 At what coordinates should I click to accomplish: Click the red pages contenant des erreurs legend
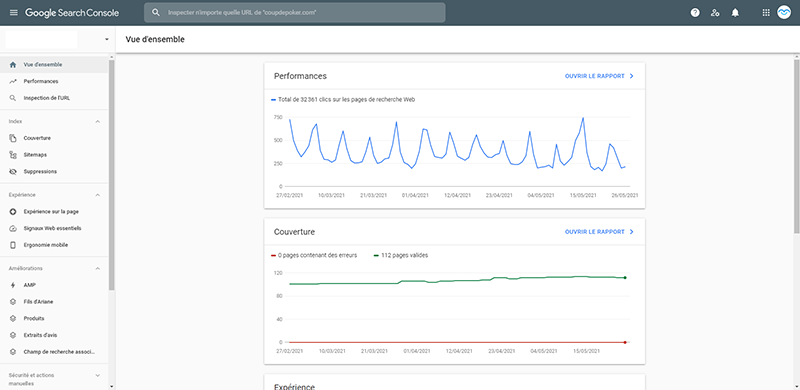315,255
